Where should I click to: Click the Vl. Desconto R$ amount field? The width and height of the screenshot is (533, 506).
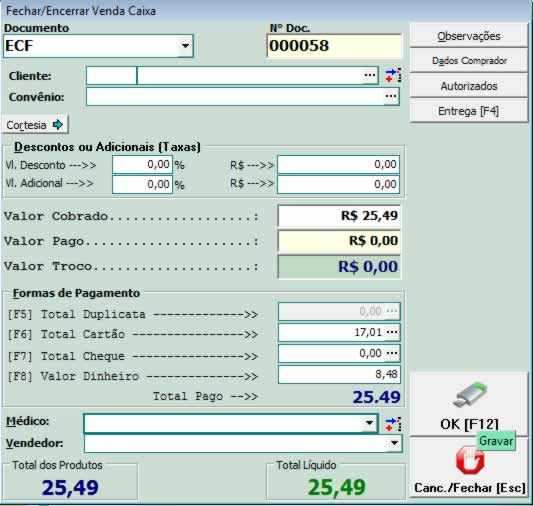339,164
